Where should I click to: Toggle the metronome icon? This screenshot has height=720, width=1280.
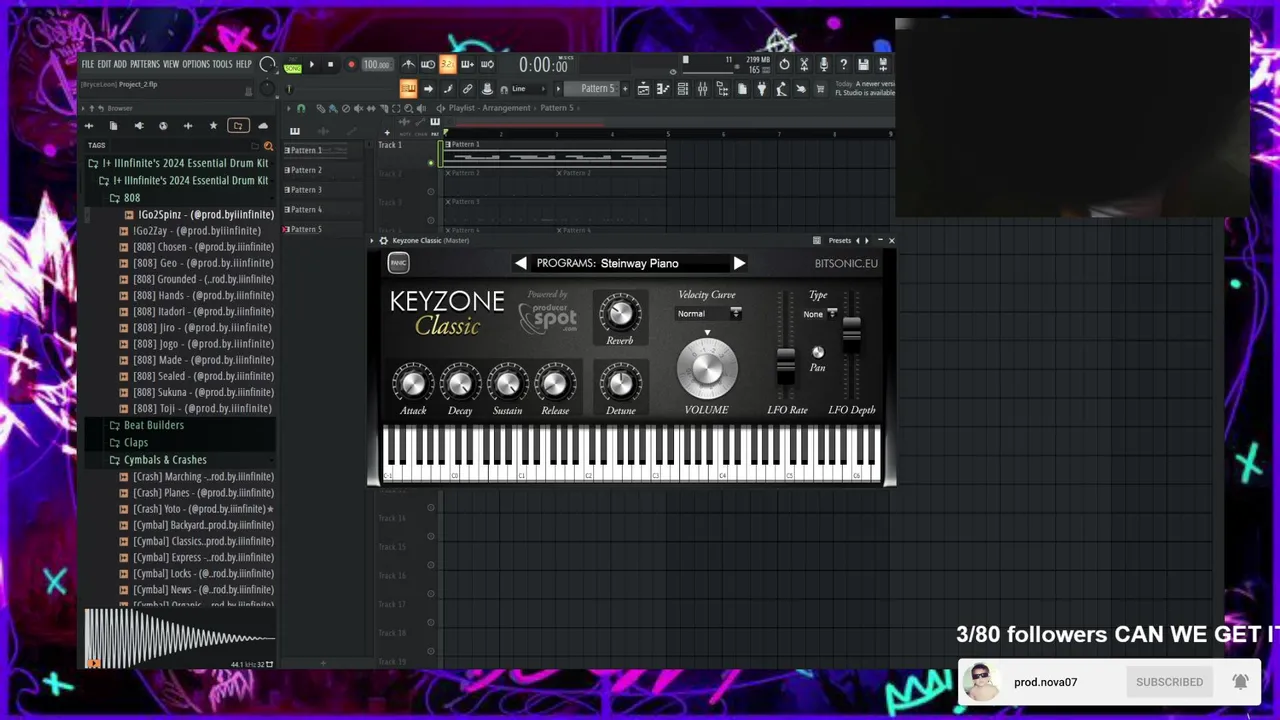pyautogui.click(x=408, y=65)
